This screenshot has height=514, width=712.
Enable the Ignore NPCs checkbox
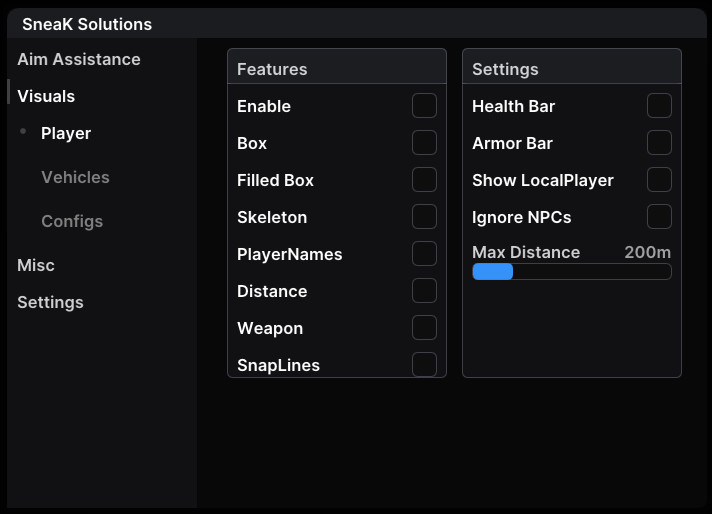click(659, 217)
